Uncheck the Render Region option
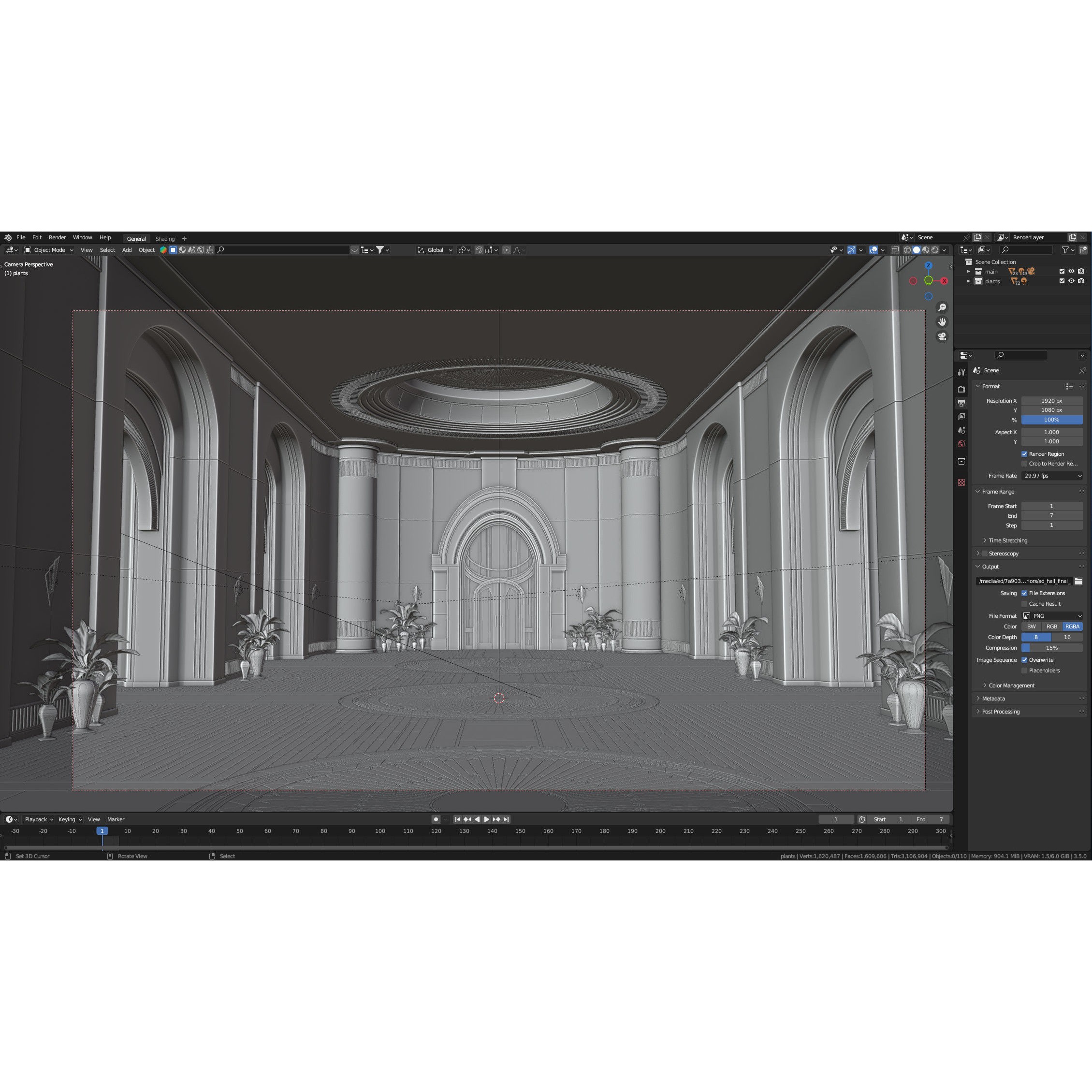Image resolution: width=1092 pixels, height=1092 pixels. tap(1025, 454)
